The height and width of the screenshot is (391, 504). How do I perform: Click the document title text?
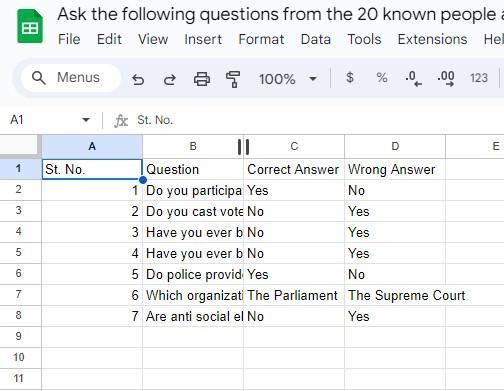pos(280,15)
